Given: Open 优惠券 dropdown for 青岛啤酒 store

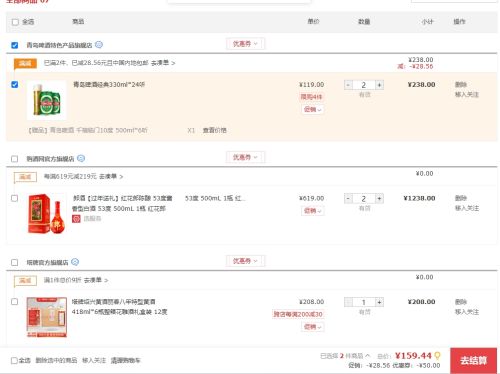Looking at the screenshot, I should tap(245, 44).
